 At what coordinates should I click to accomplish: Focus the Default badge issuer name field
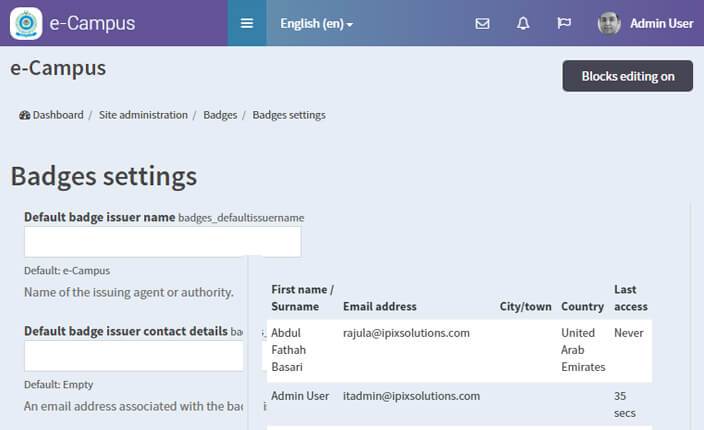(x=163, y=241)
